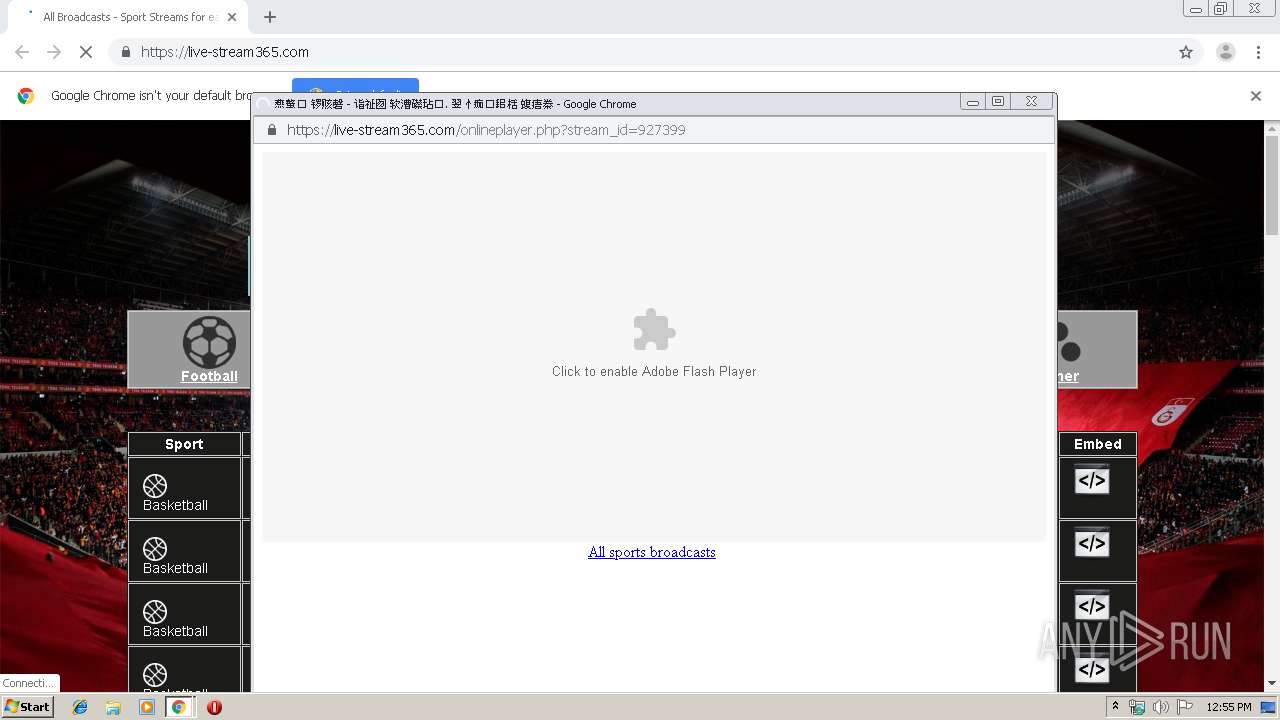Click the main window address bar

coord(655,52)
